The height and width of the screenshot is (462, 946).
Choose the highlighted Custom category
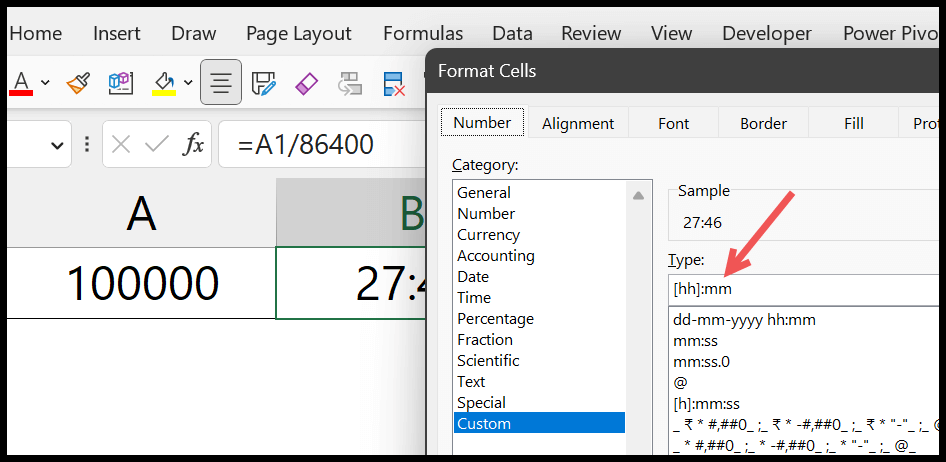tap(539, 423)
